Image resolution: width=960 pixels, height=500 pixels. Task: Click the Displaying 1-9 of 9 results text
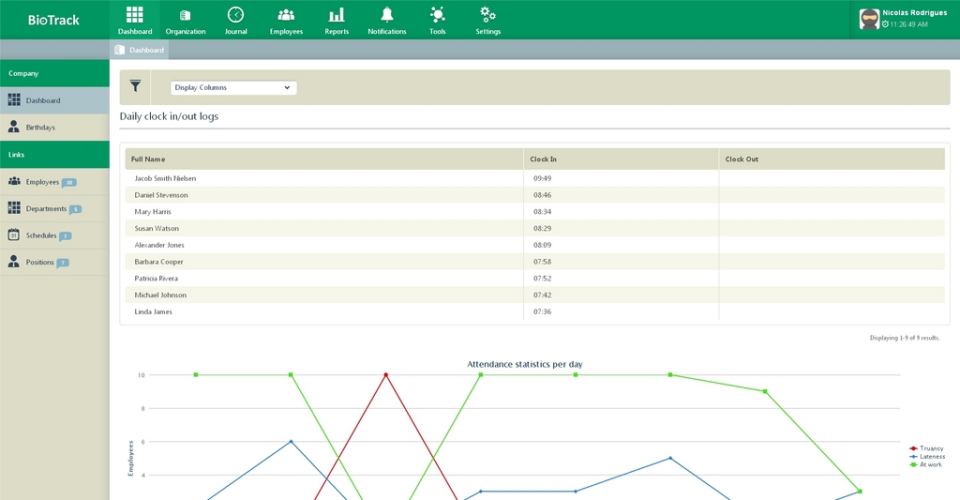click(904, 338)
